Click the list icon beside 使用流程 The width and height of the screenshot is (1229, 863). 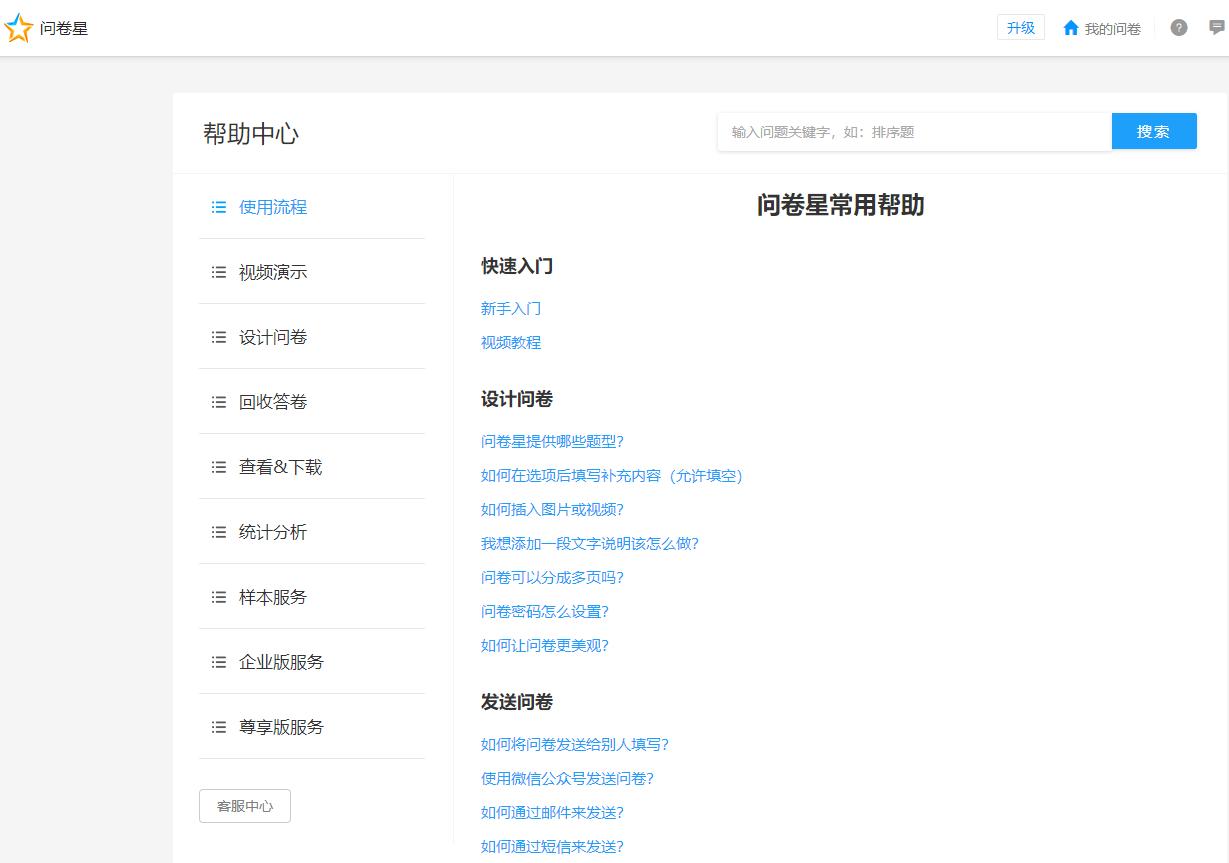(218, 207)
